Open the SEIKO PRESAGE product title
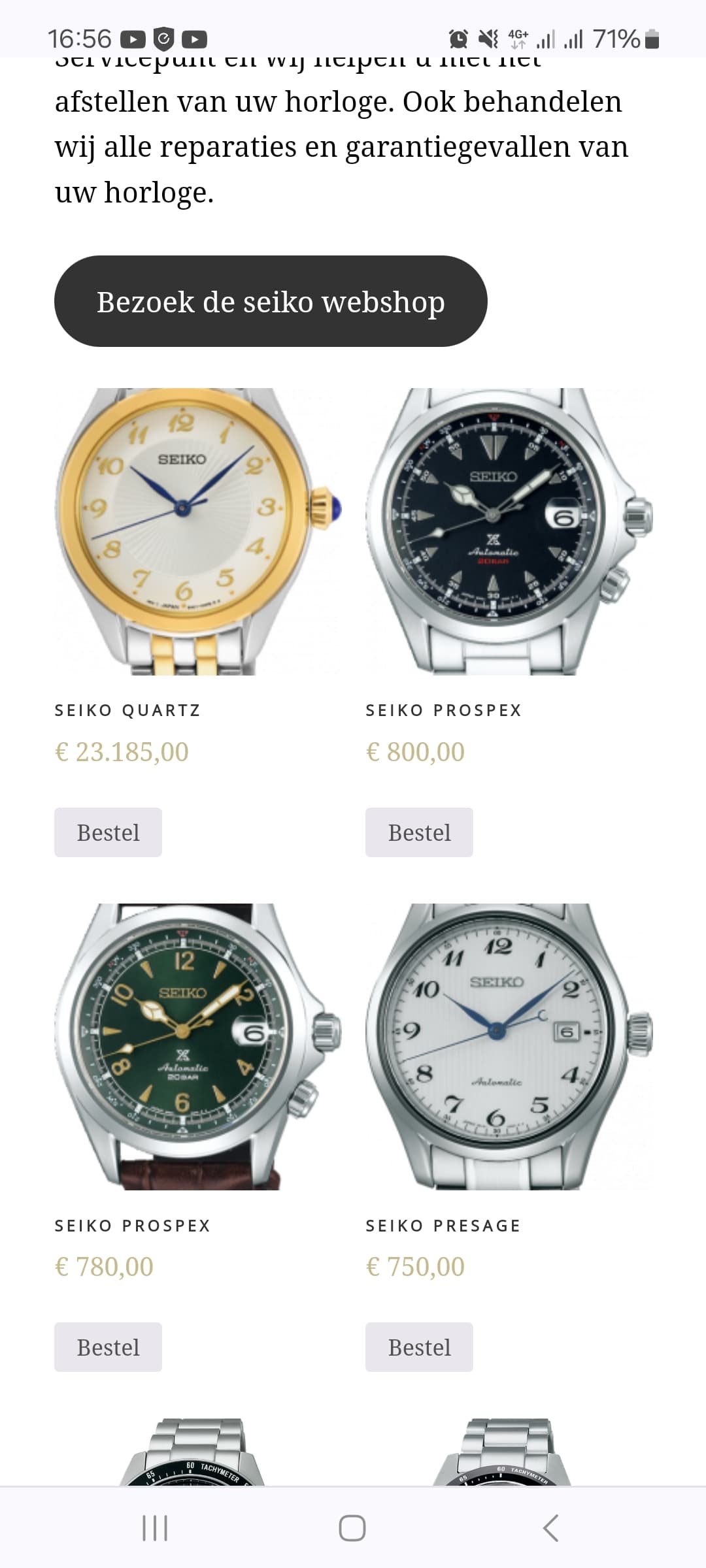 click(x=443, y=1226)
